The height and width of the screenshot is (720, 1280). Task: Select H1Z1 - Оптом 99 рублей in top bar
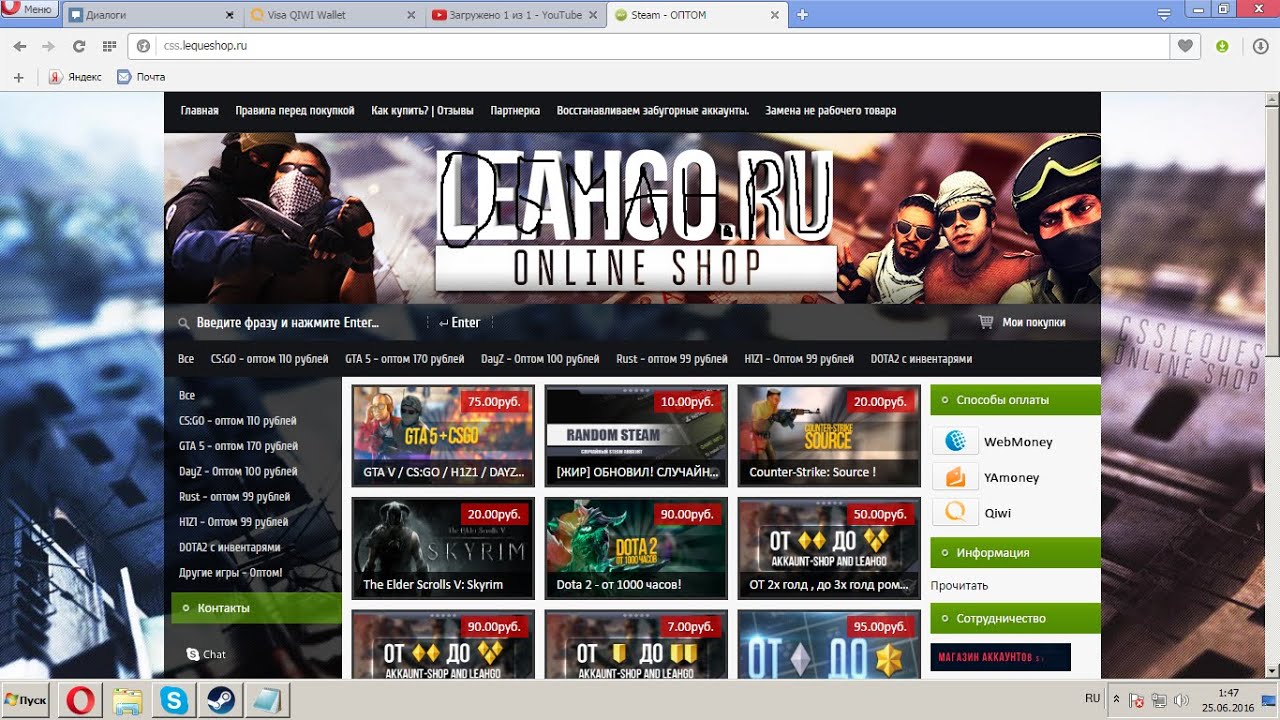click(799, 359)
